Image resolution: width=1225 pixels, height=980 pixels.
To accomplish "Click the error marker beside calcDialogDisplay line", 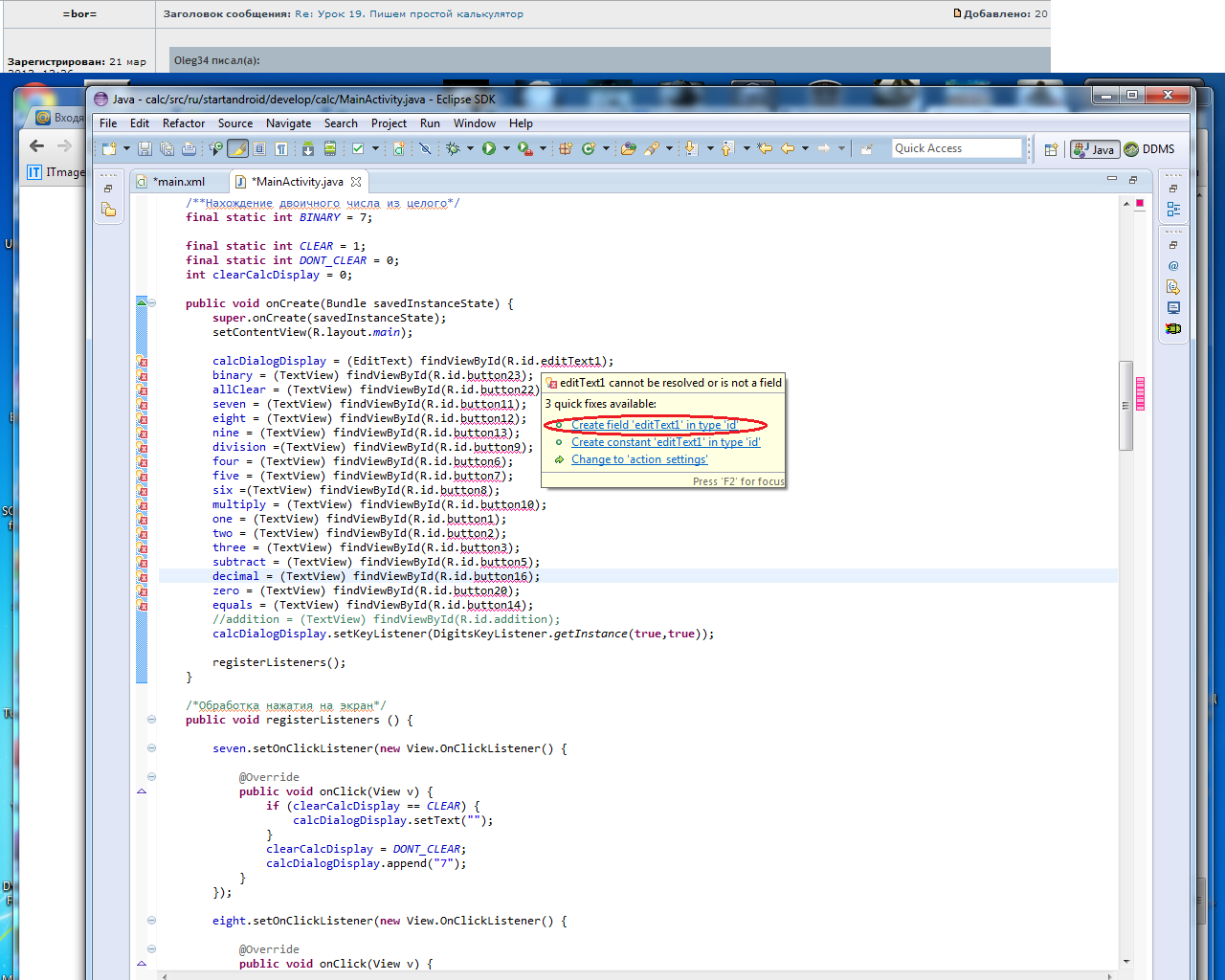I will [x=142, y=362].
